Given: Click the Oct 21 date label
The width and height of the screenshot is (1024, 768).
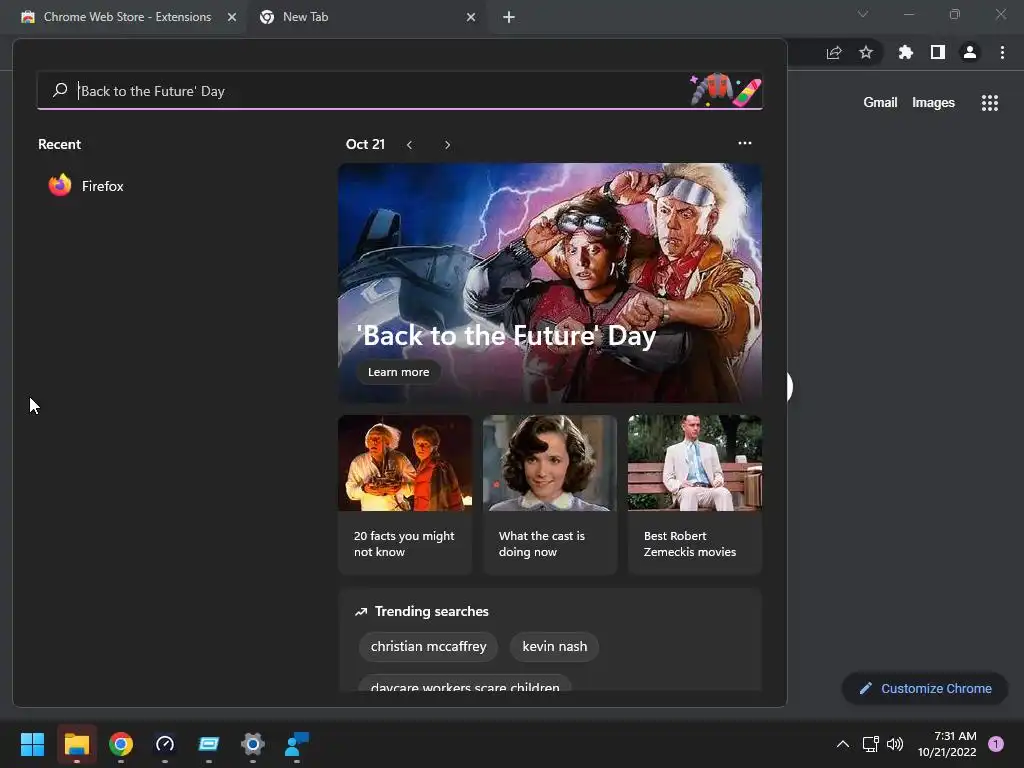Looking at the screenshot, I should (366, 144).
